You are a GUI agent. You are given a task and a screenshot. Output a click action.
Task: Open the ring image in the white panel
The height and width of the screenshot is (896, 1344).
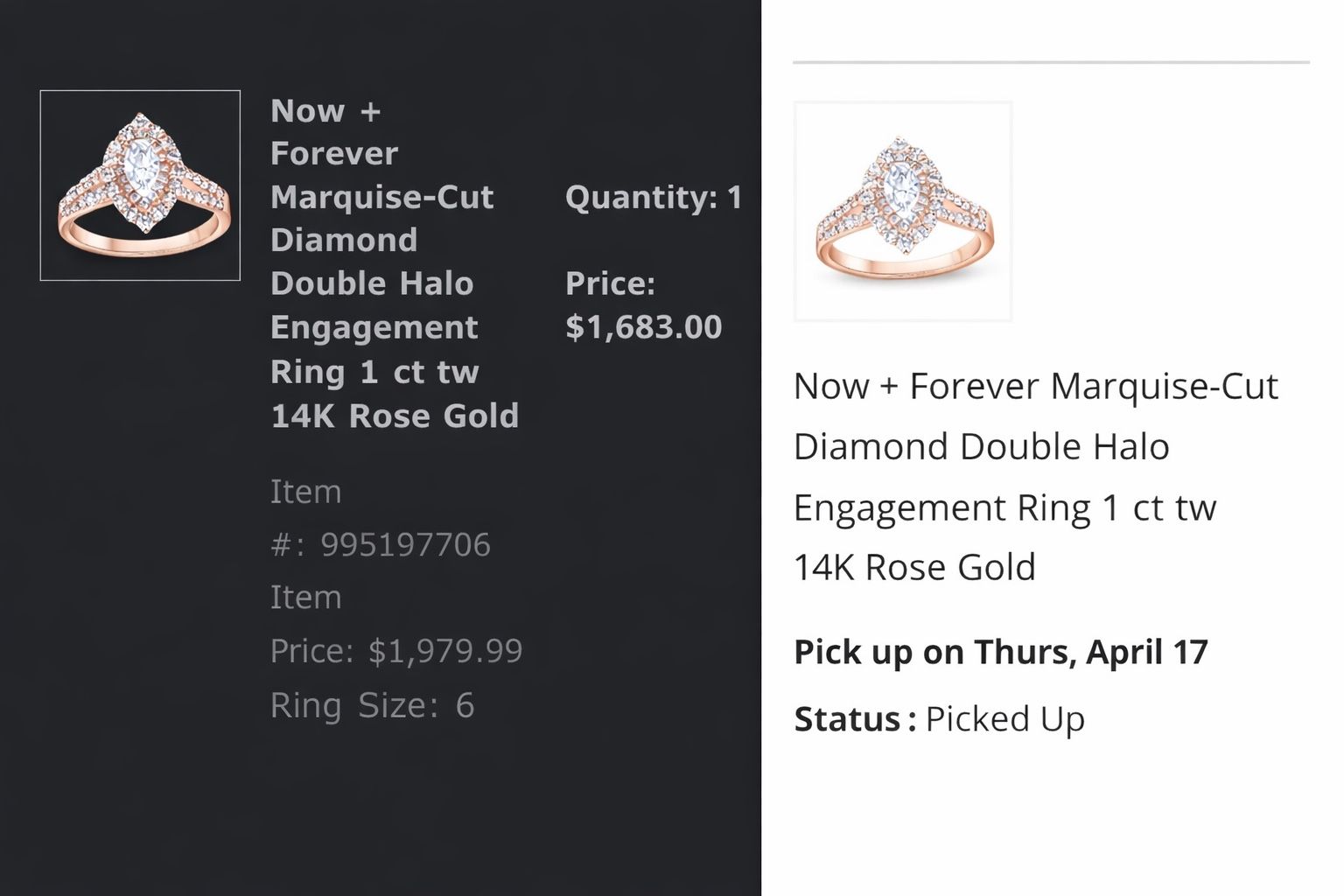pos(903,212)
